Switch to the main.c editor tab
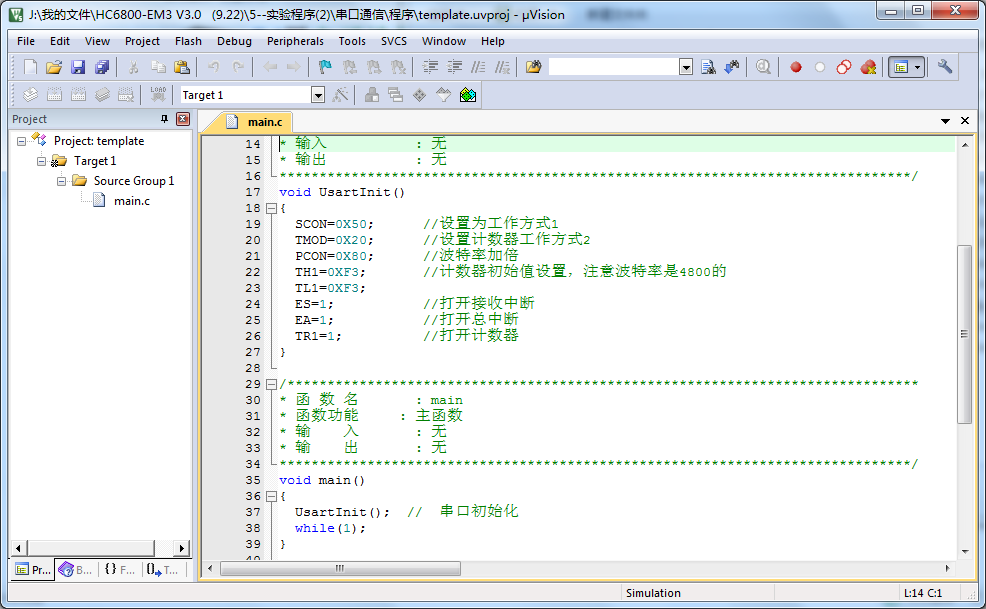 tap(257, 122)
